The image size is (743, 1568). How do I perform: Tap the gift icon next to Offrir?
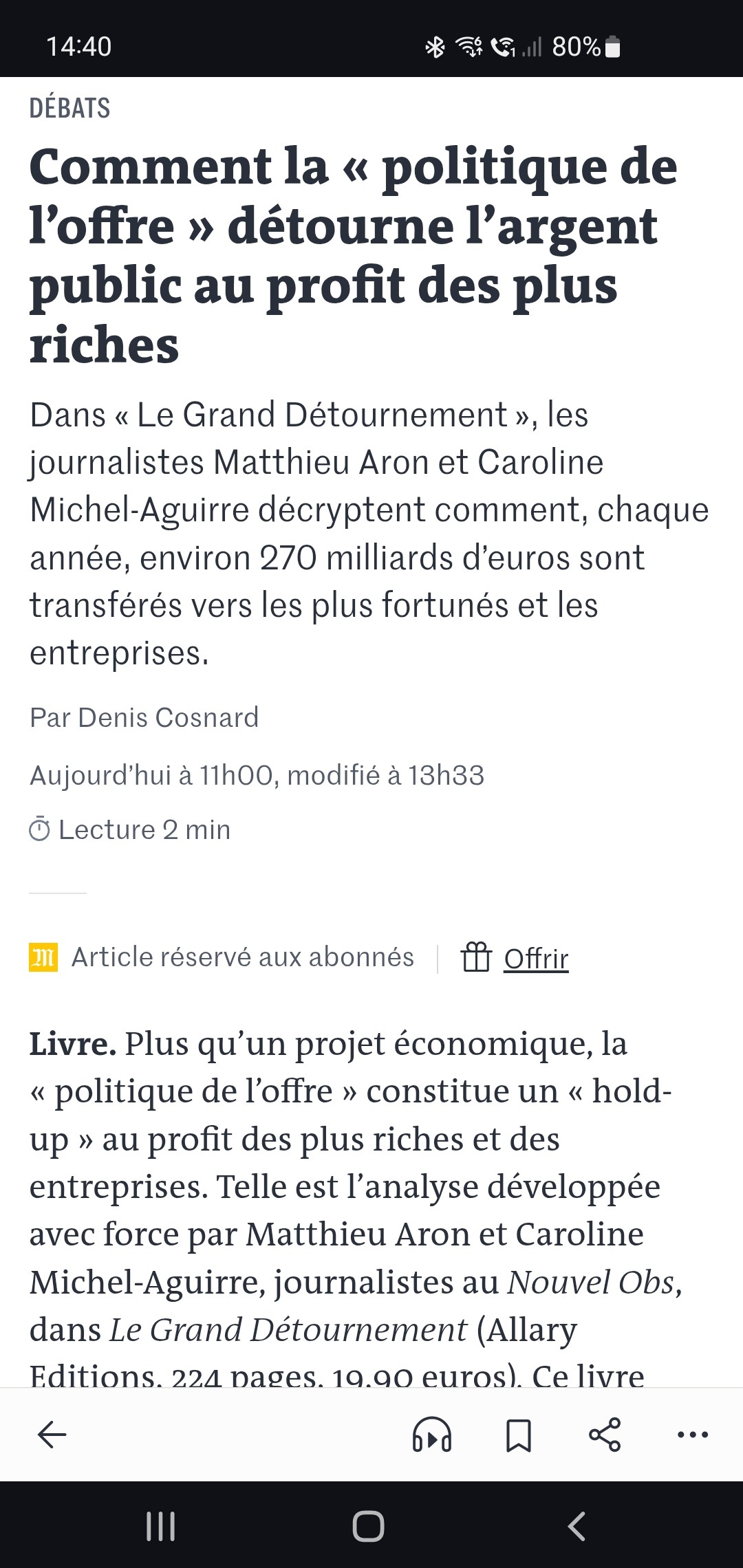click(475, 957)
